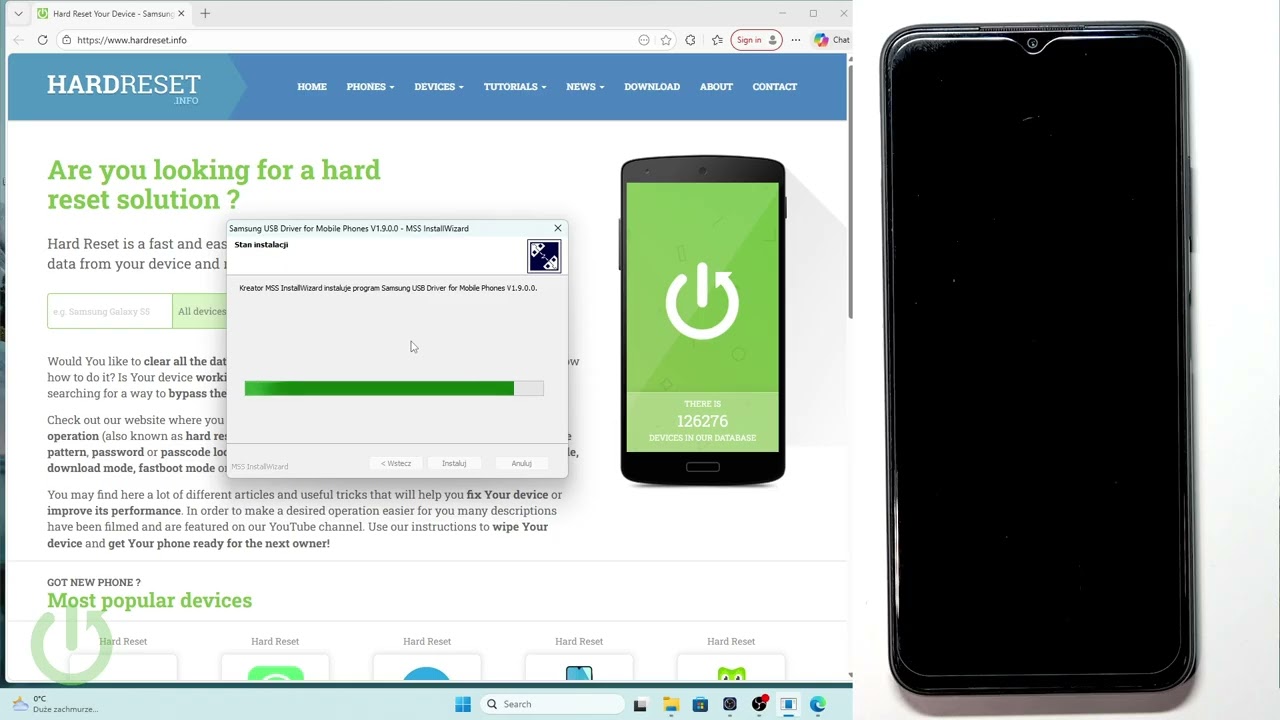This screenshot has height=720, width=1280.
Task: Open File Explorer from the taskbar
Action: [671, 704]
